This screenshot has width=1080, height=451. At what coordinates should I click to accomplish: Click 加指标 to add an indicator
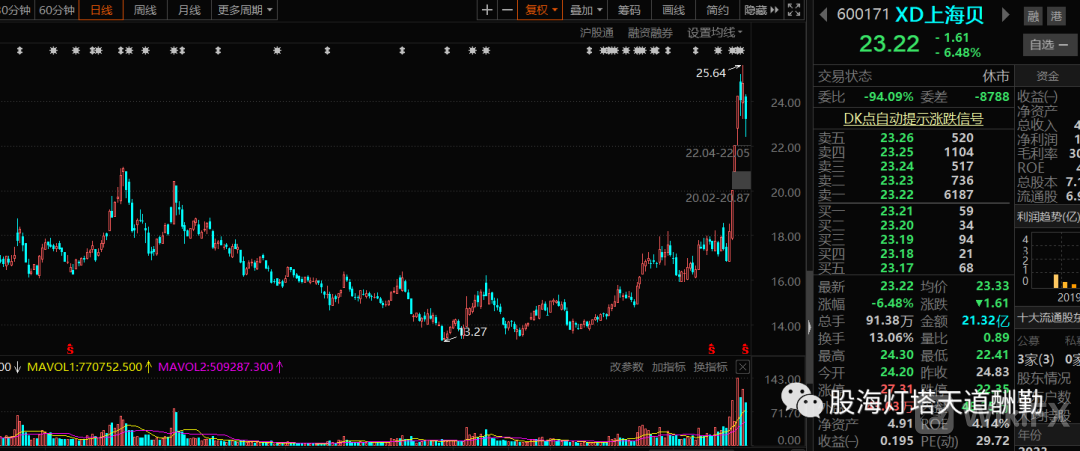pos(669,367)
